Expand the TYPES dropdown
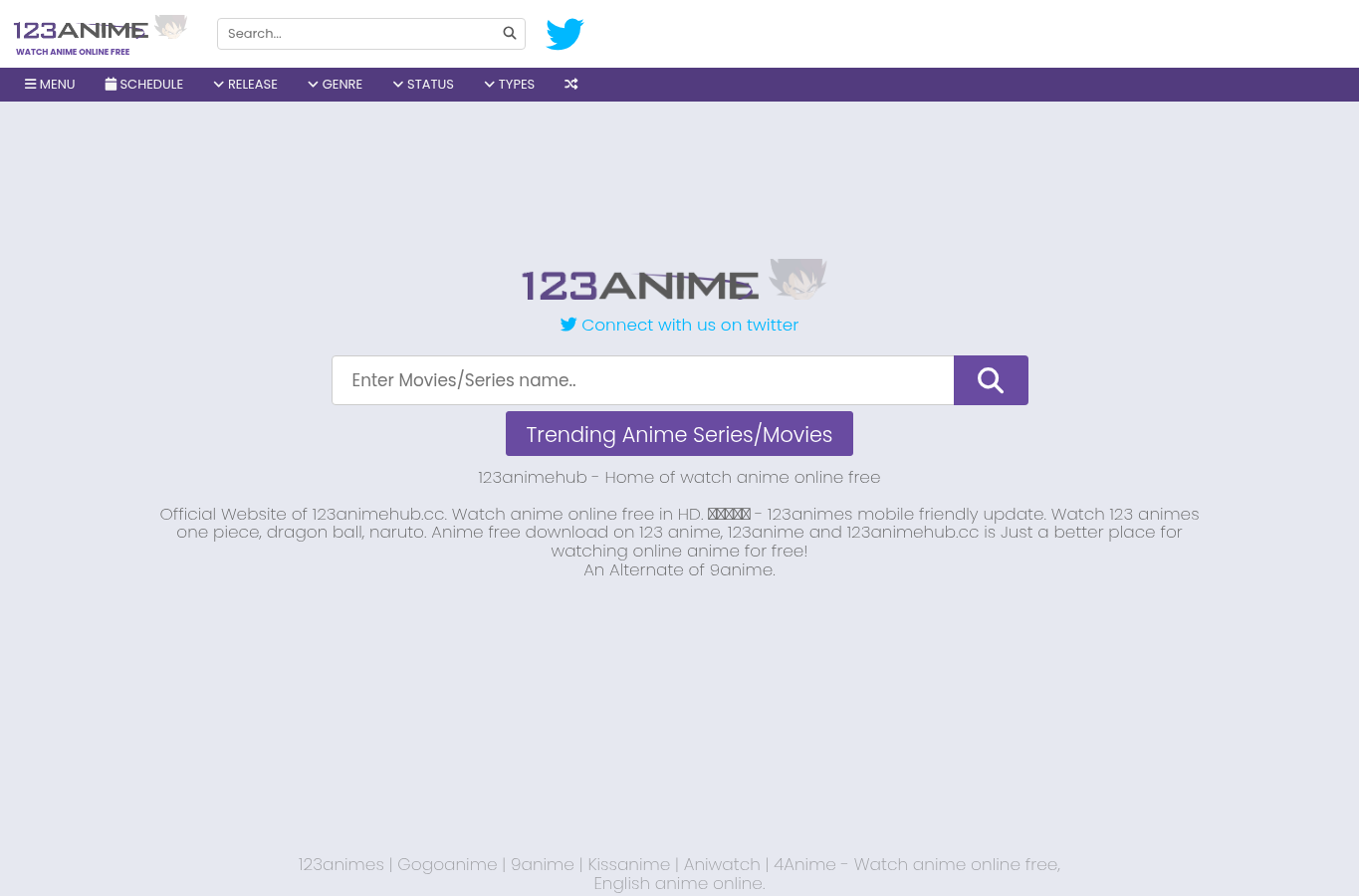This screenshot has height=896, width=1359. tap(509, 85)
